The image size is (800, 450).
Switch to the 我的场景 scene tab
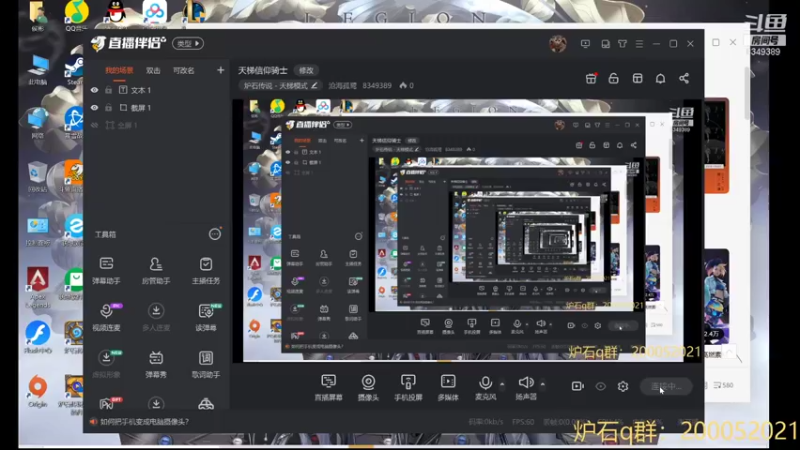[x=119, y=70]
